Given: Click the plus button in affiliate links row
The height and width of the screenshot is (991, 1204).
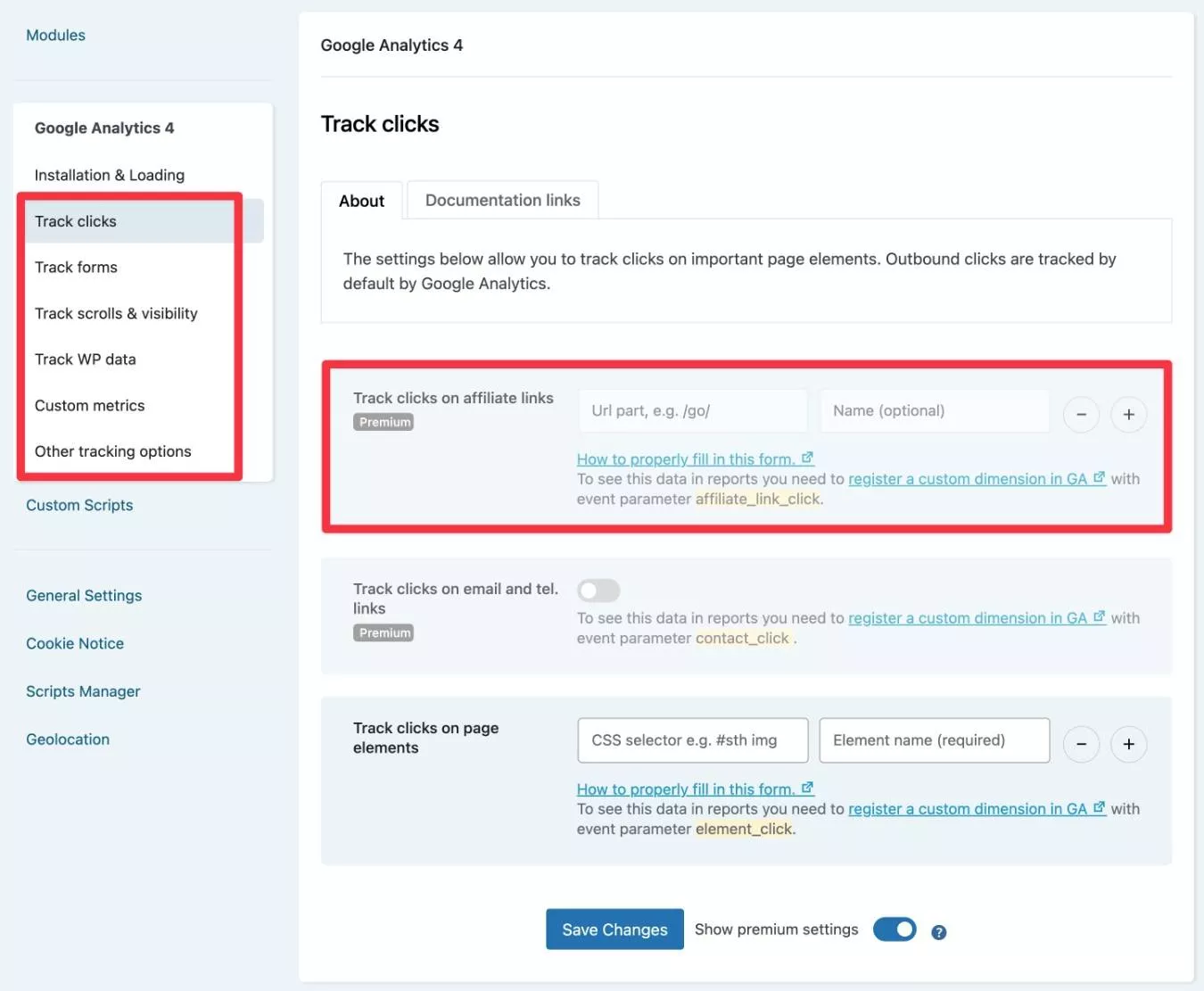Looking at the screenshot, I should [x=1128, y=415].
